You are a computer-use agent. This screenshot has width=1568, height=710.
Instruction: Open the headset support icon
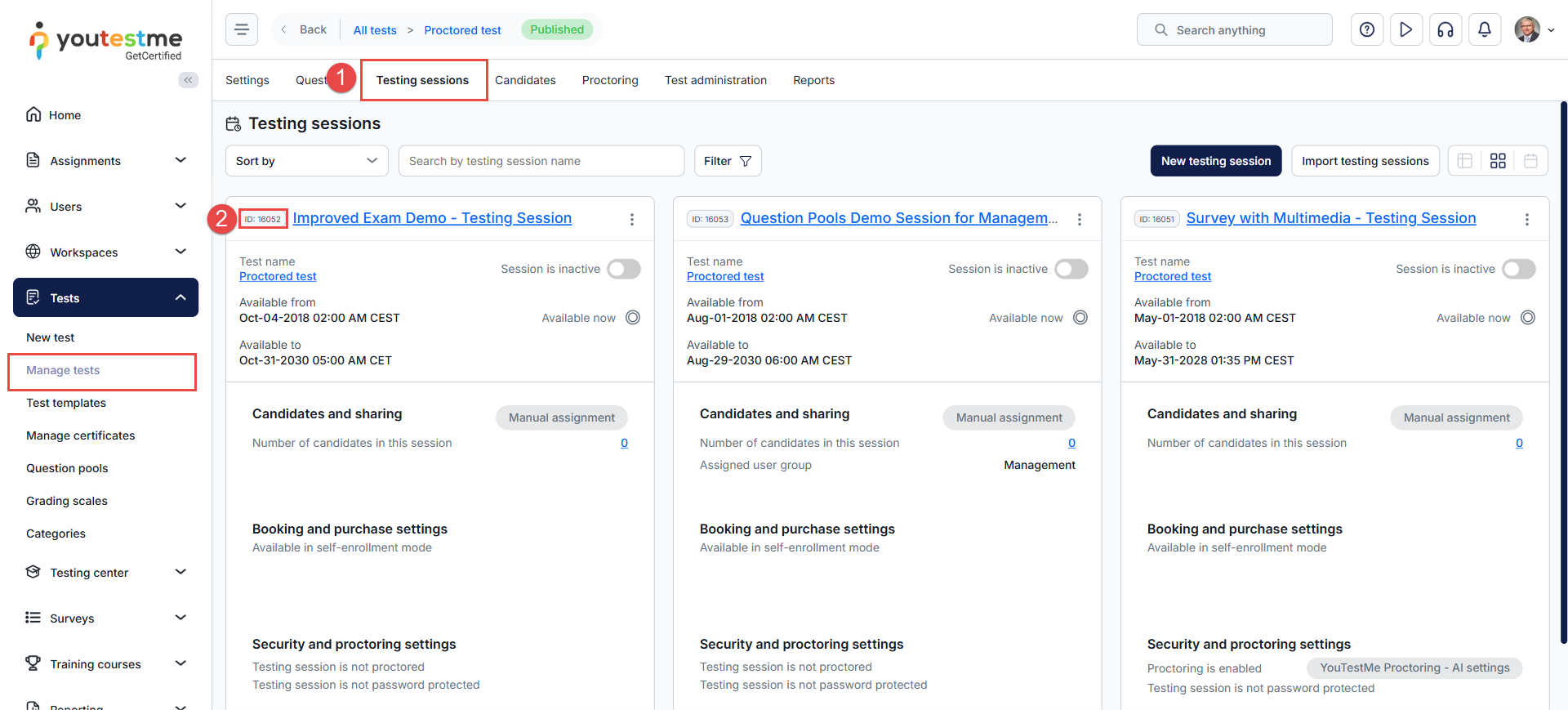pyautogui.click(x=1445, y=29)
